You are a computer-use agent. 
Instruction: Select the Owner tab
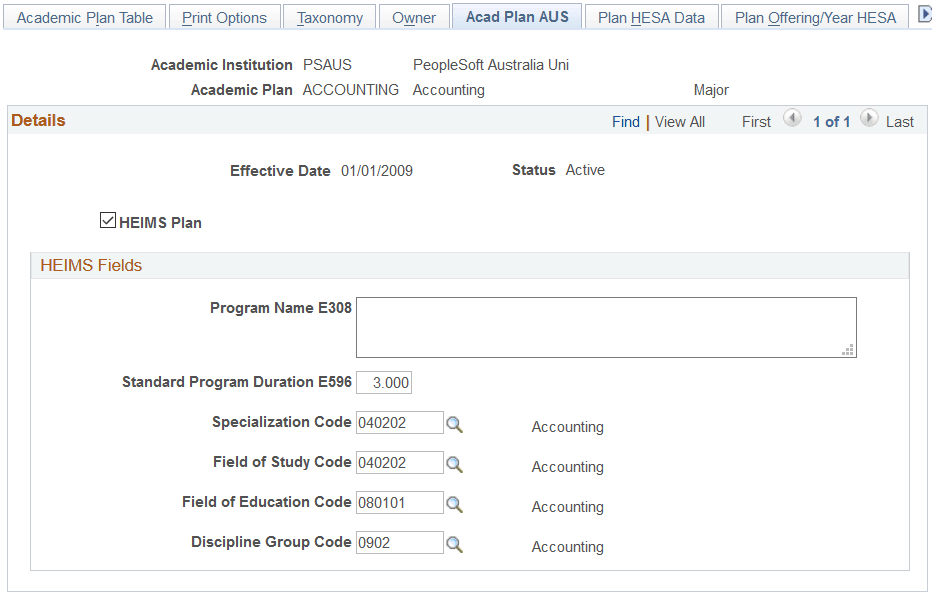414,18
